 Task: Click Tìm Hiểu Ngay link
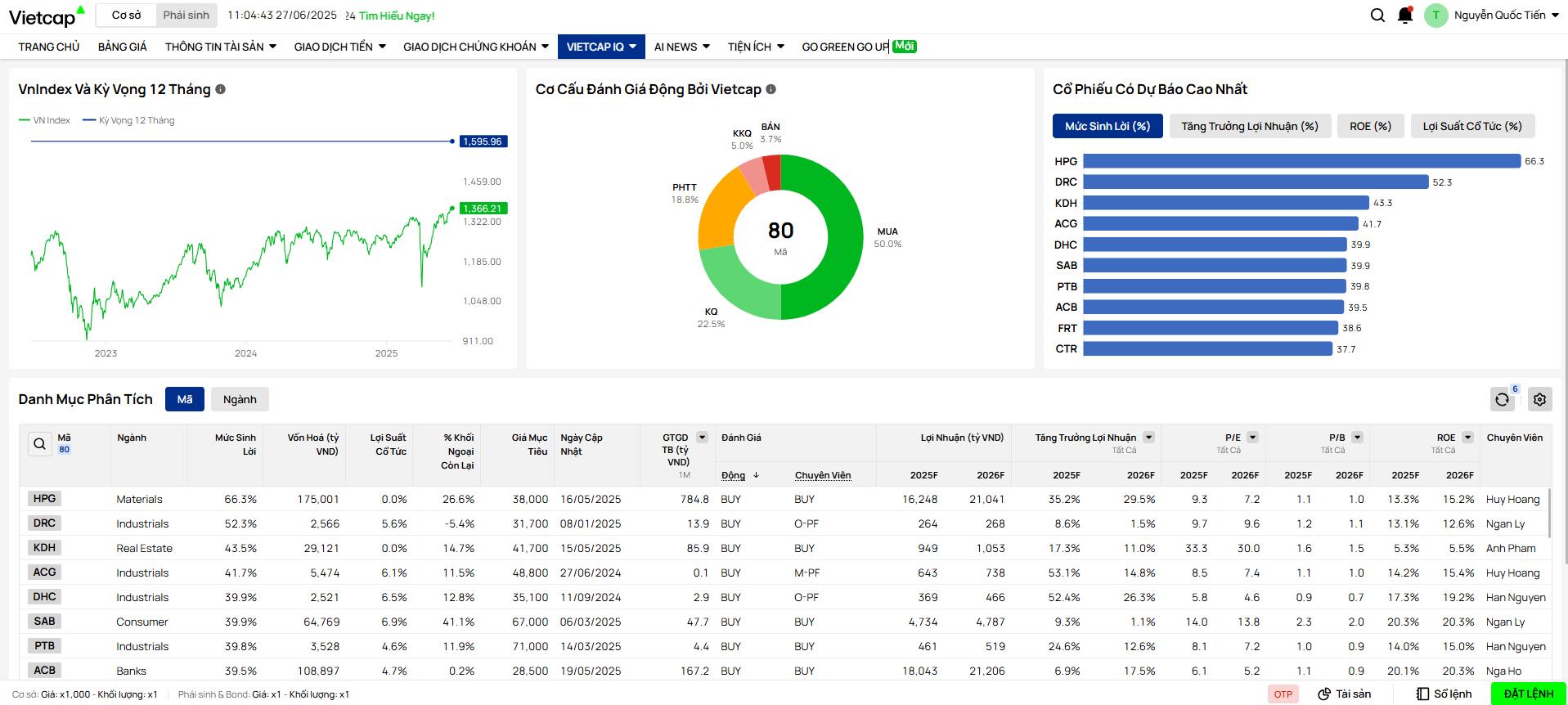pyautogui.click(x=397, y=16)
